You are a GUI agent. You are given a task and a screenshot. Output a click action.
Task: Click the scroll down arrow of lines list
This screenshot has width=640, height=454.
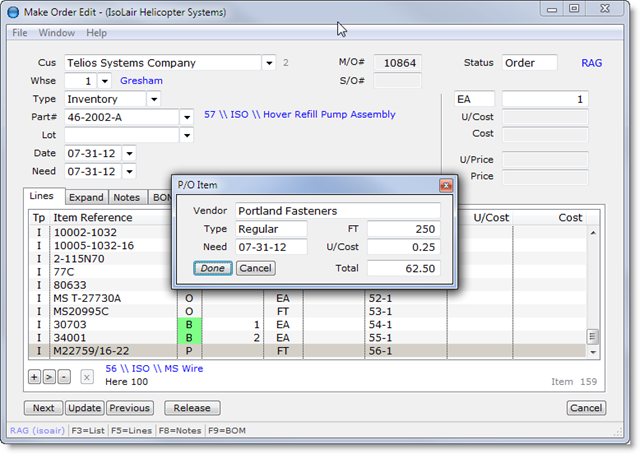point(592,352)
